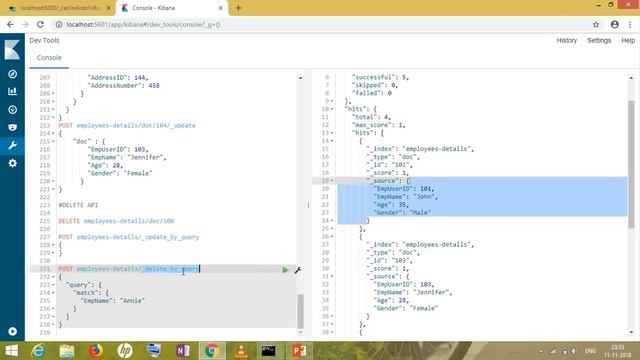Click the address bar URL field
Image resolution: width=640 pixels, height=360 pixels.
coord(322,24)
